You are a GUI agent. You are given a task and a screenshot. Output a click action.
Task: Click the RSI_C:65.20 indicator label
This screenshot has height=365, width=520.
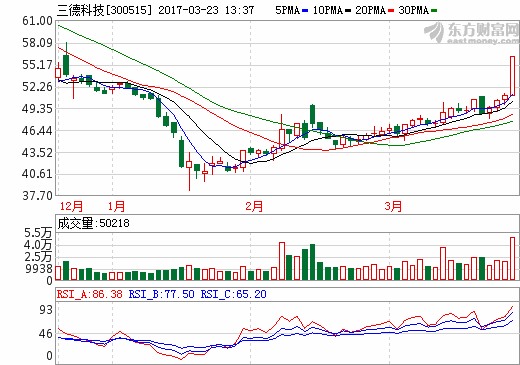pos(234,294)
